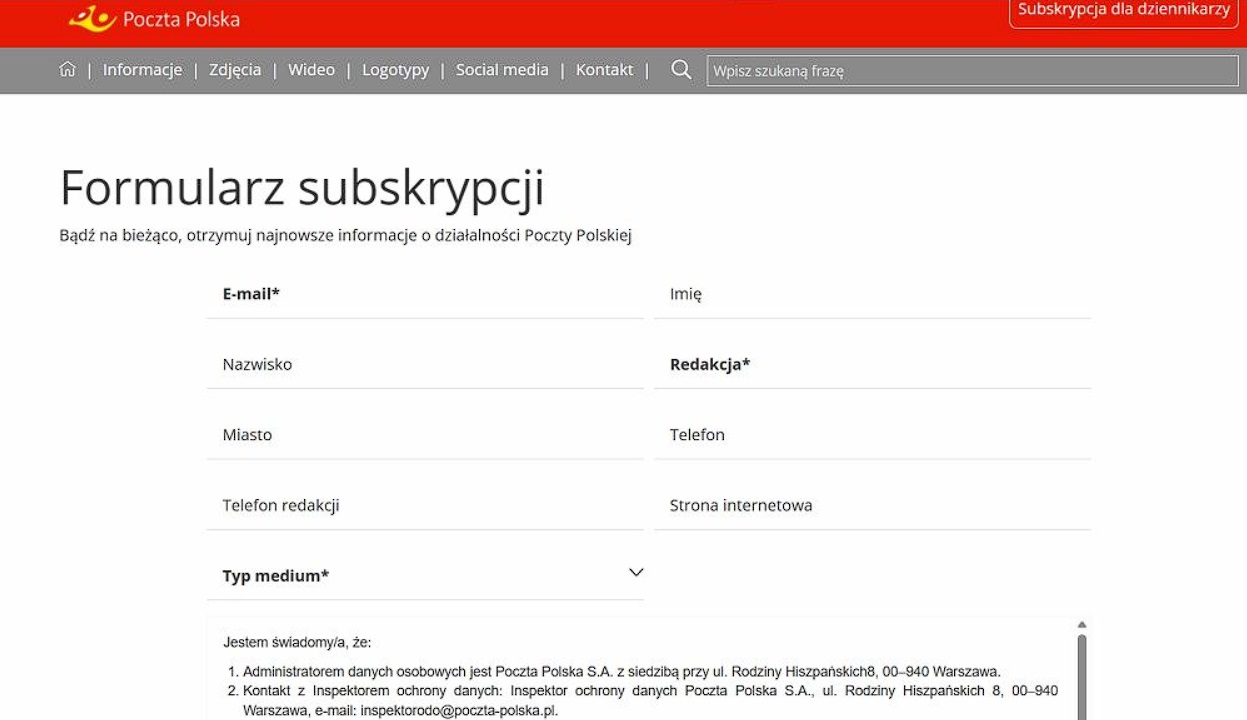Click into the E-mail field

[425, 295]
